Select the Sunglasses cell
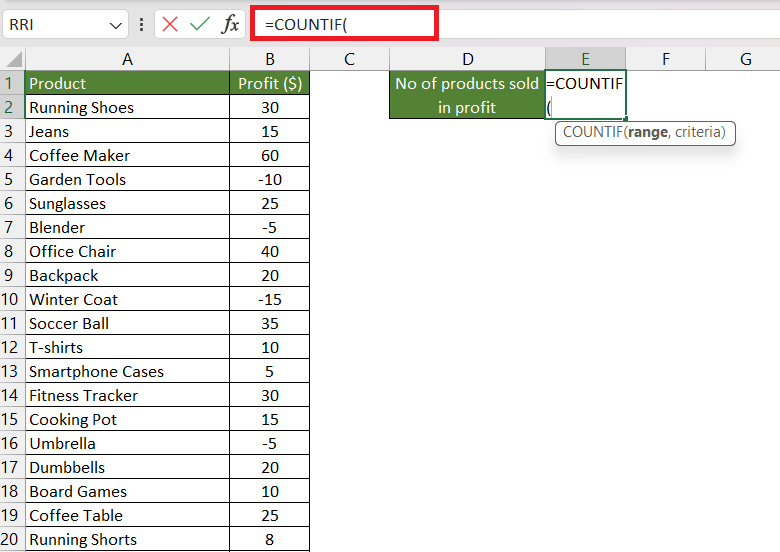 click(127, 203)
